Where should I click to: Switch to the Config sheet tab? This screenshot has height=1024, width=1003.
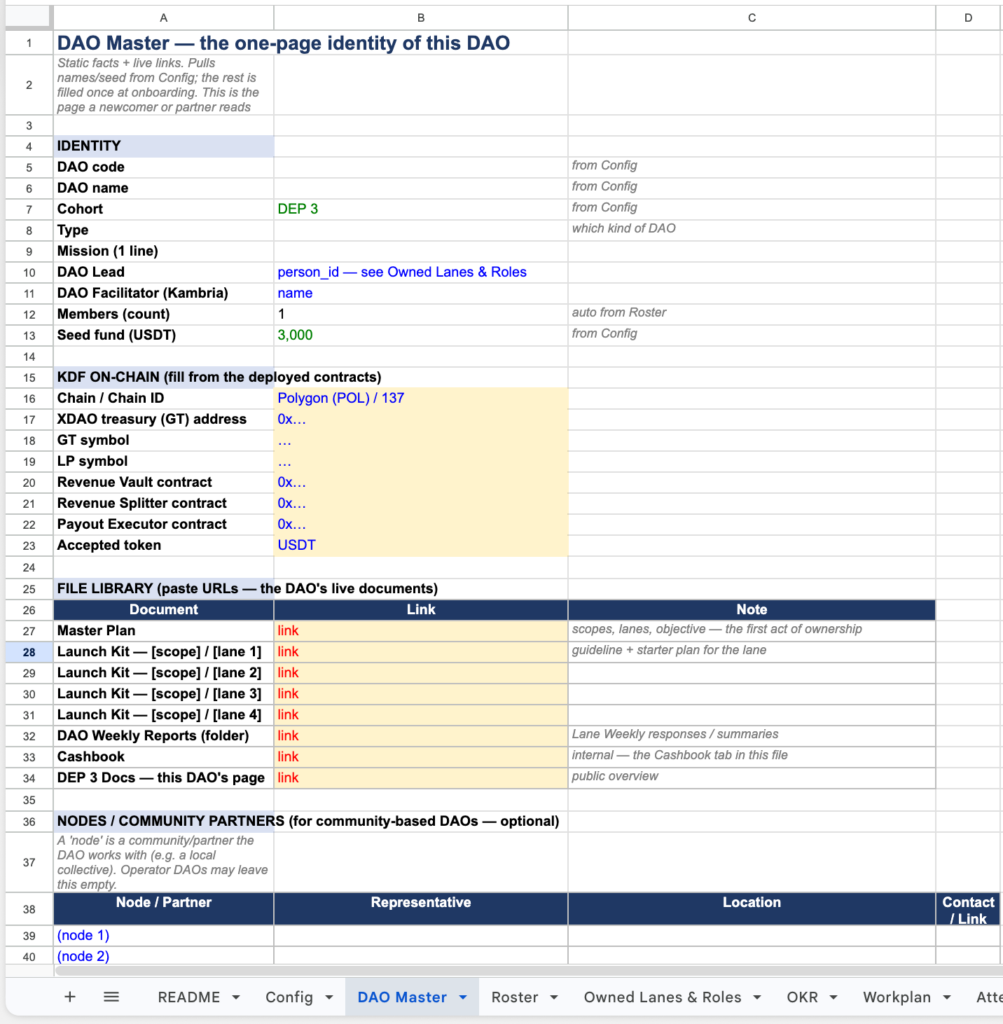click(289, 997)
